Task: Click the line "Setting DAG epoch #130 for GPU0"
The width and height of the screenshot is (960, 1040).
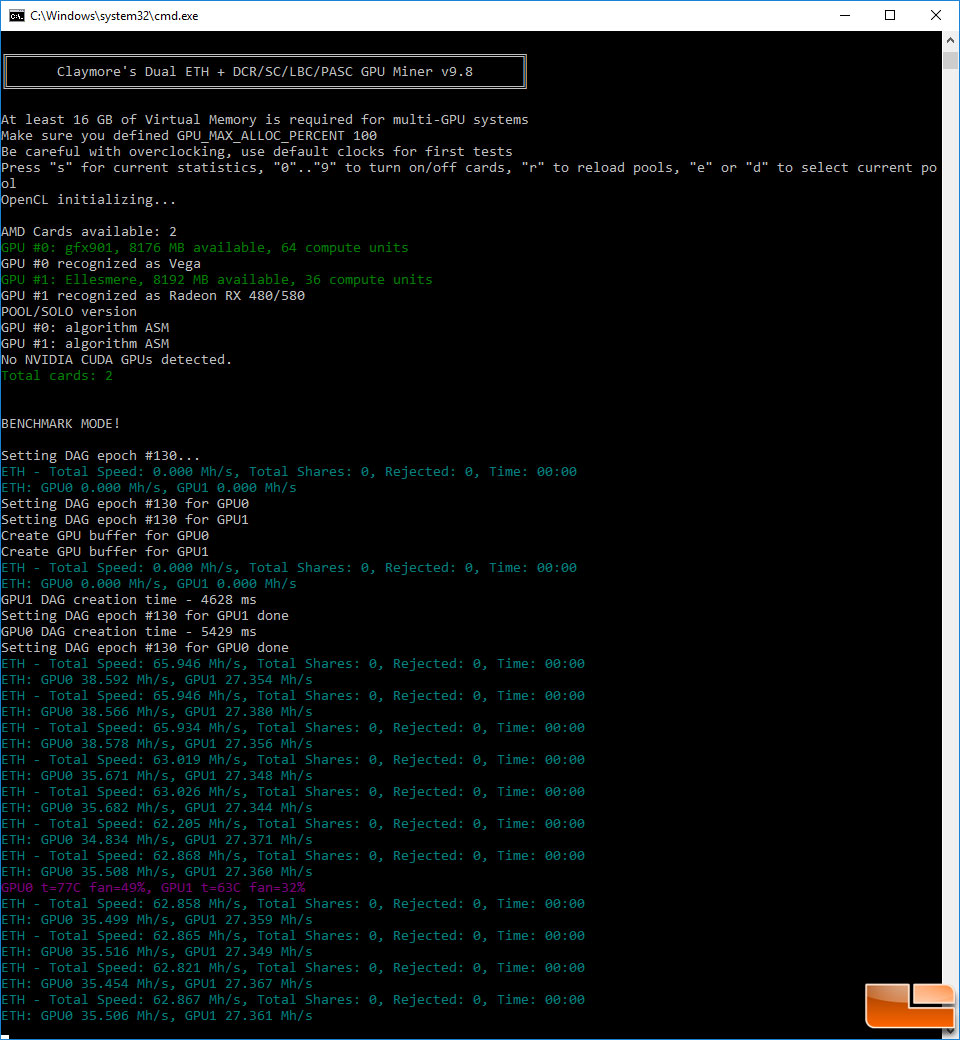Action: tap(125, 503)
